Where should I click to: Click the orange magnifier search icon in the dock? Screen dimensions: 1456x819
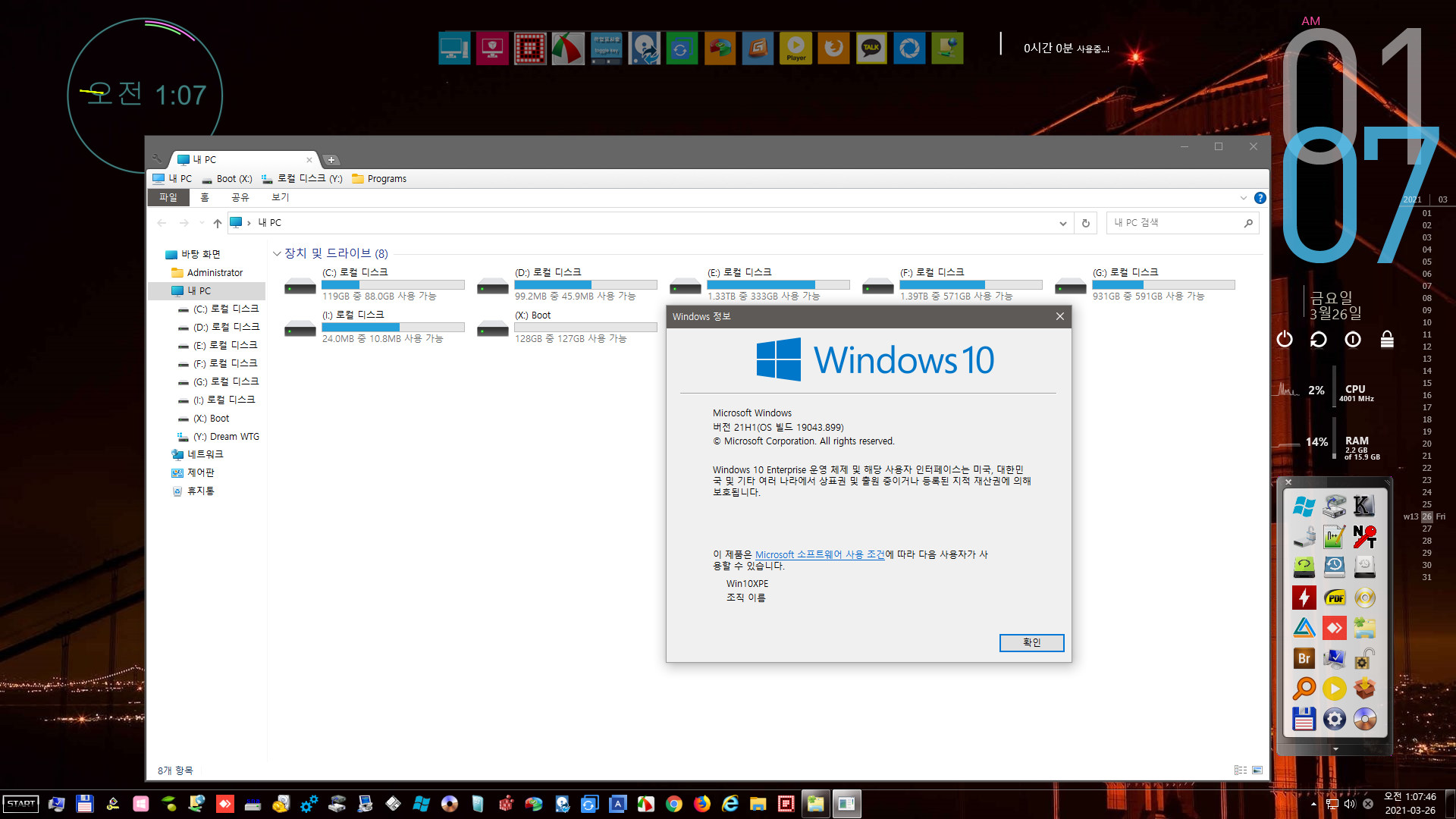tap(1304, 689)
